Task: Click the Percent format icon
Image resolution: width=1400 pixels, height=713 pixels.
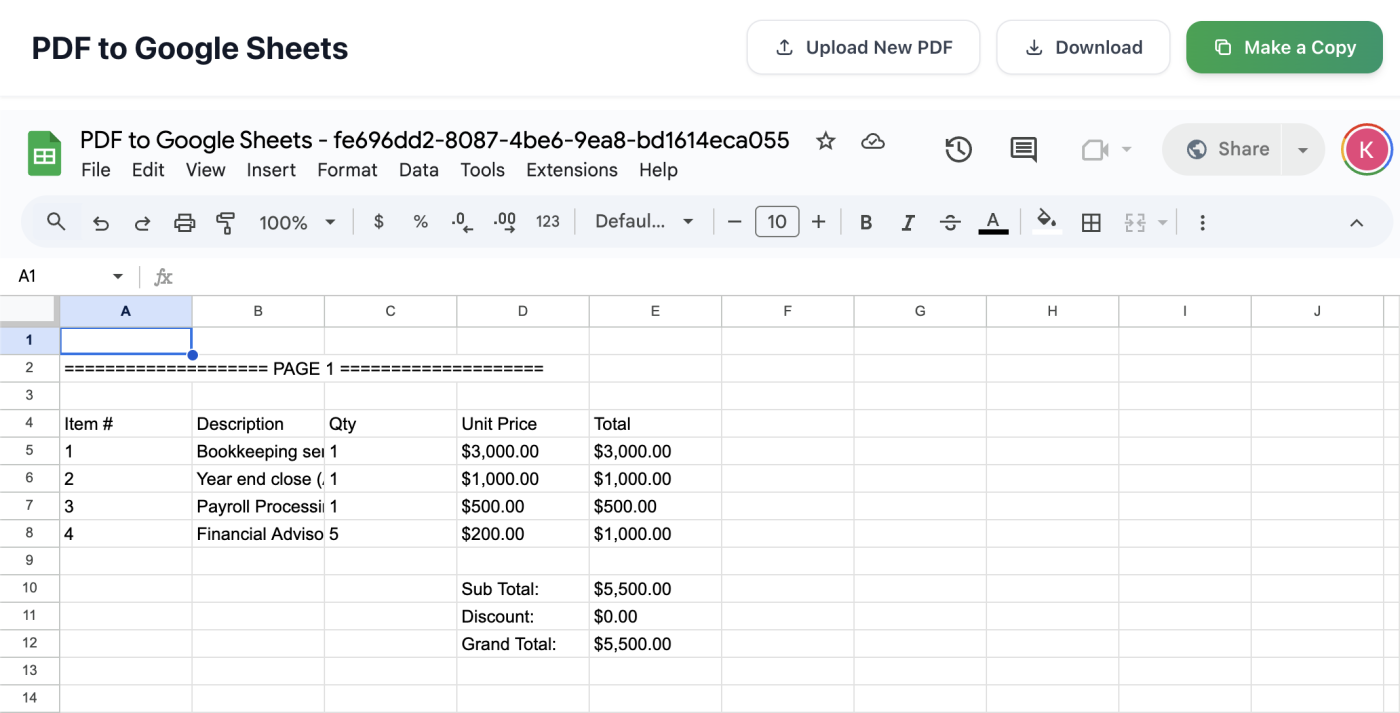Action: click(x=420, y=222)
